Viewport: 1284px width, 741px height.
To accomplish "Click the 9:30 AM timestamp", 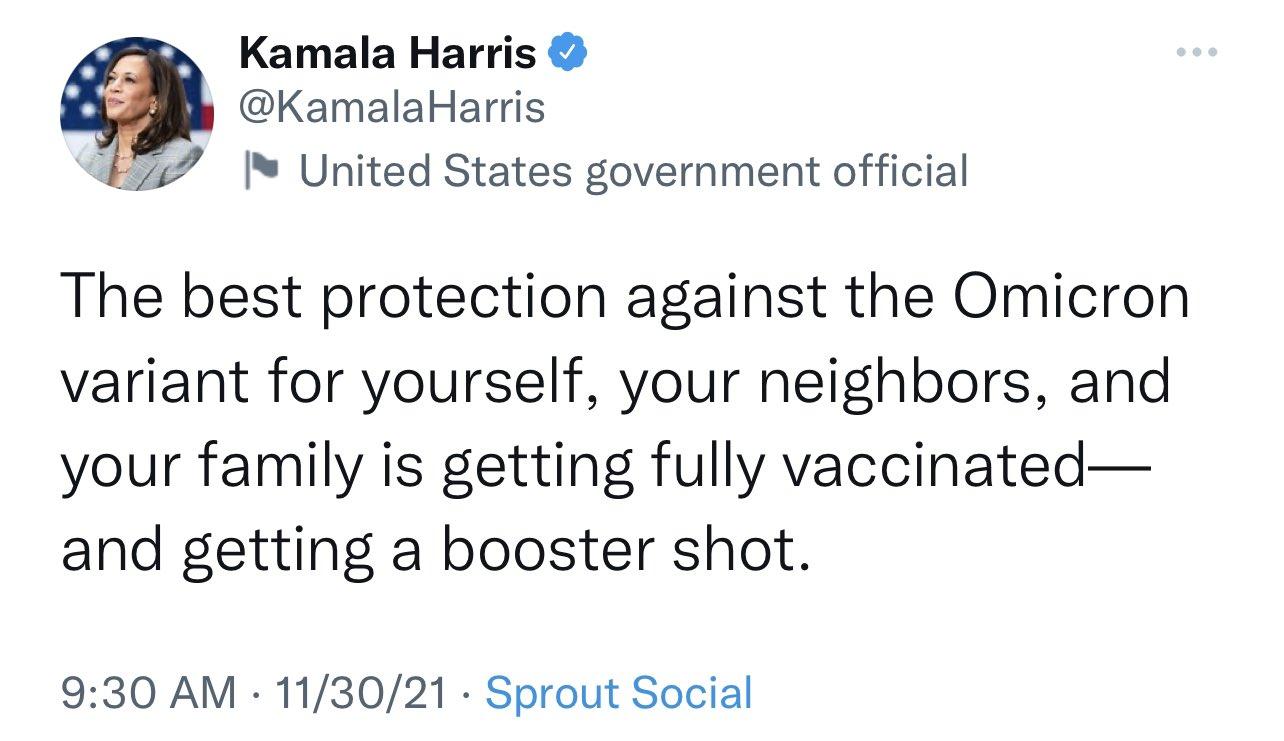I will 149,693.
